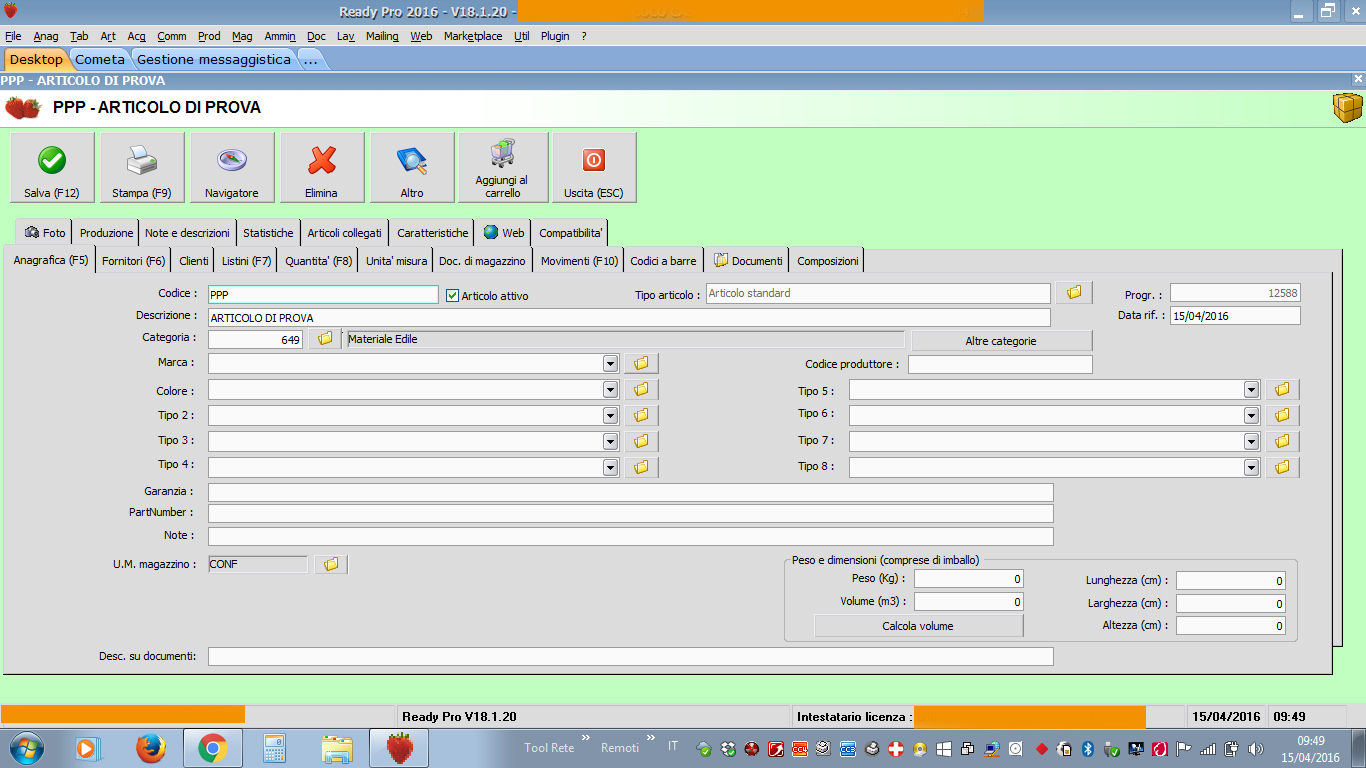Click the Salva (F12) green checkmark button
Screen dimensions: 1366x768
pos(52,168)
